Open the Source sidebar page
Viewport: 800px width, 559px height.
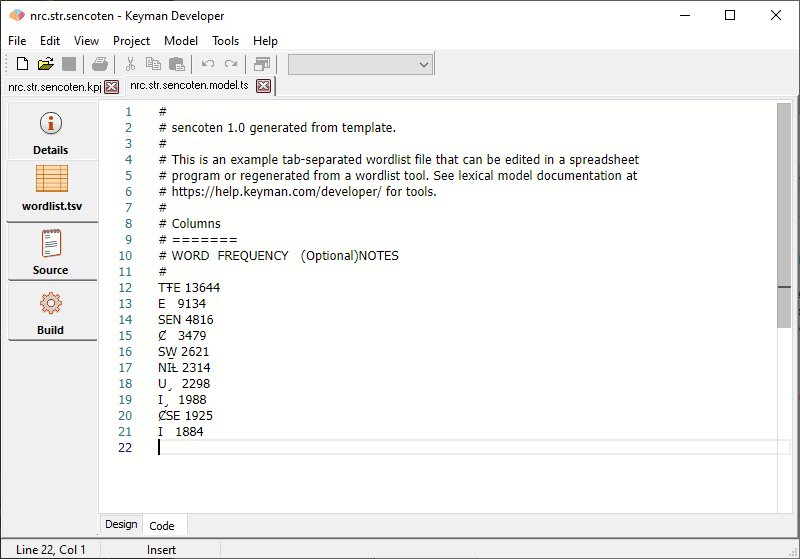tap(51, 252)
